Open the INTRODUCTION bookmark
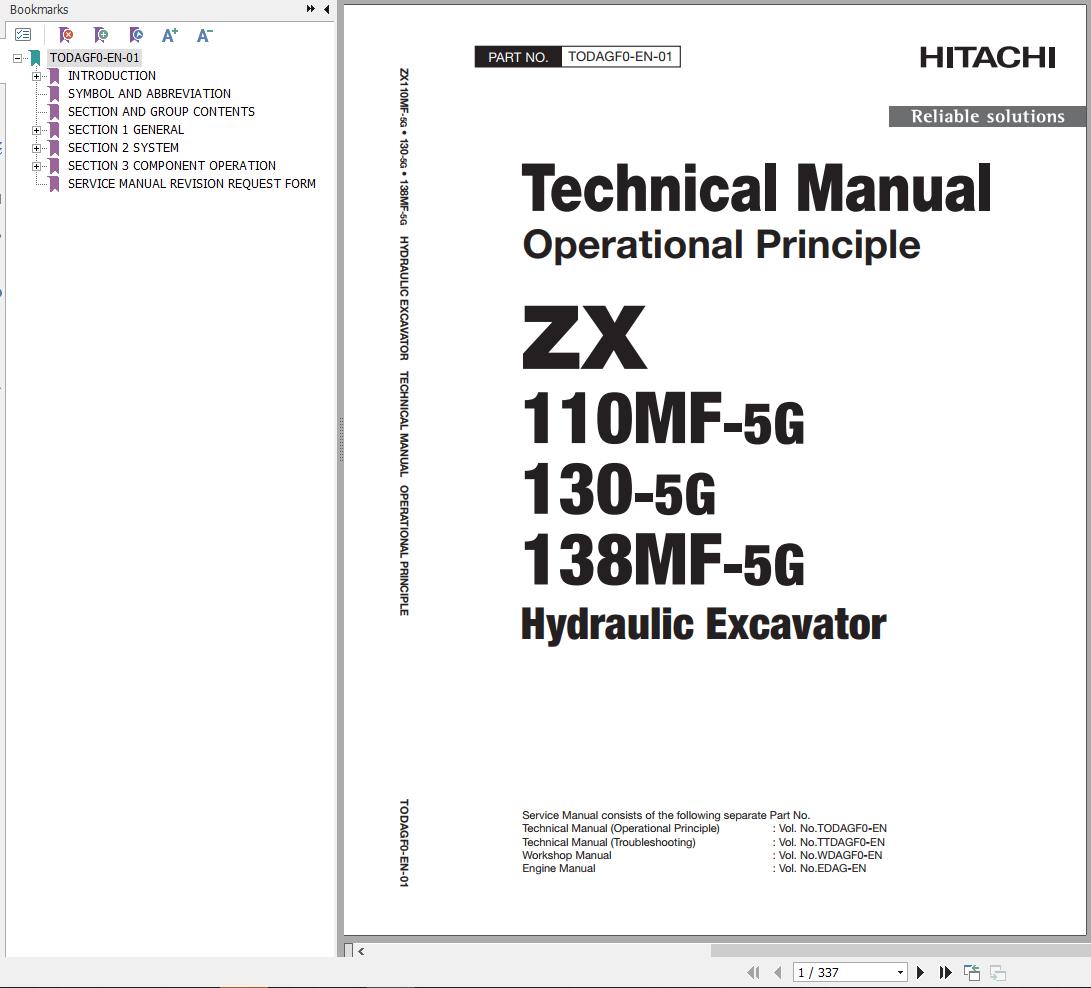The width and height of the screenshot is (1091, 988). point(111,76)
